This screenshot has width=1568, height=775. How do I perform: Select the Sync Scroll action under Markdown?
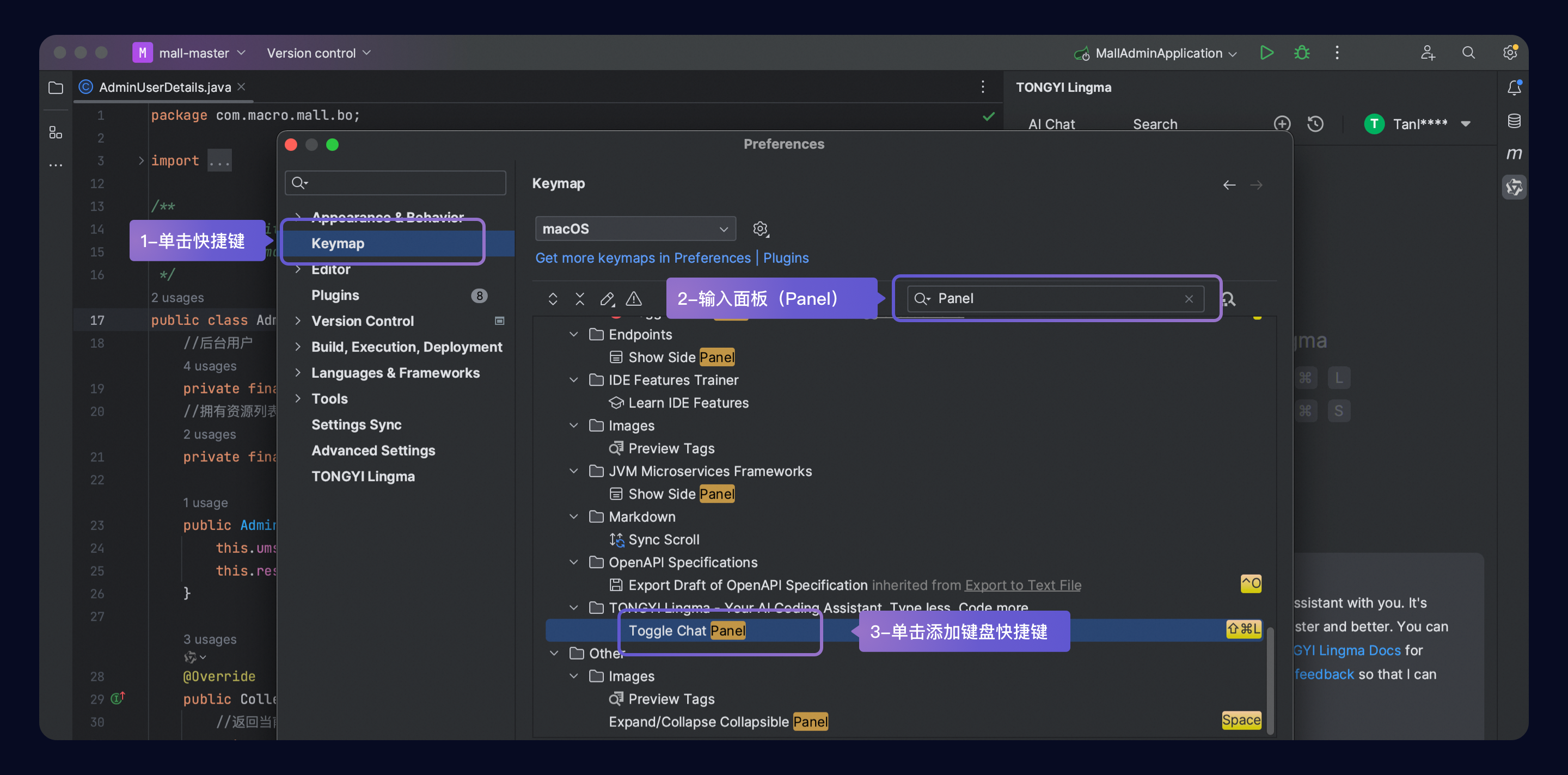[664, 540]
